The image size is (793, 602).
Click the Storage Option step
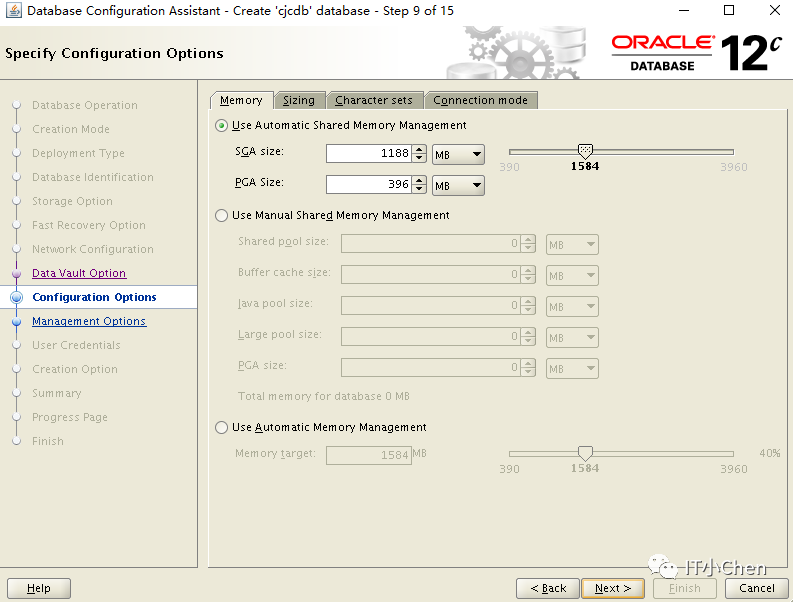pos(72,201)
